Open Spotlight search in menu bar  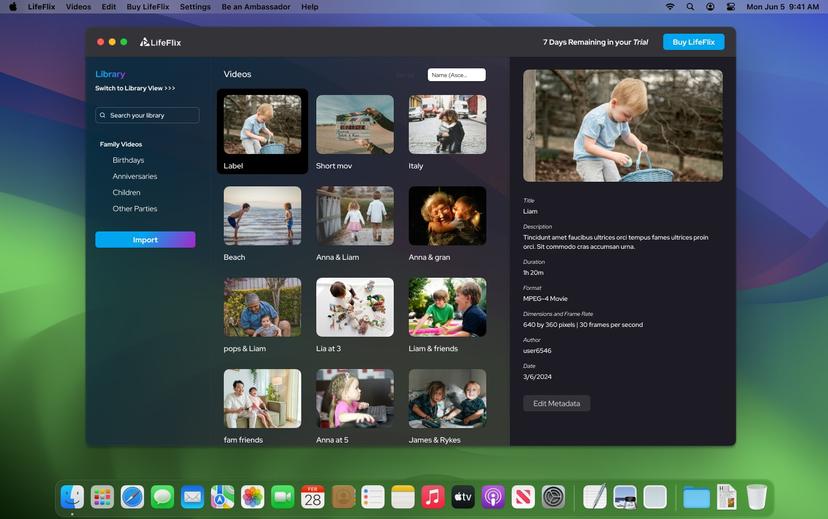(690, 7)
